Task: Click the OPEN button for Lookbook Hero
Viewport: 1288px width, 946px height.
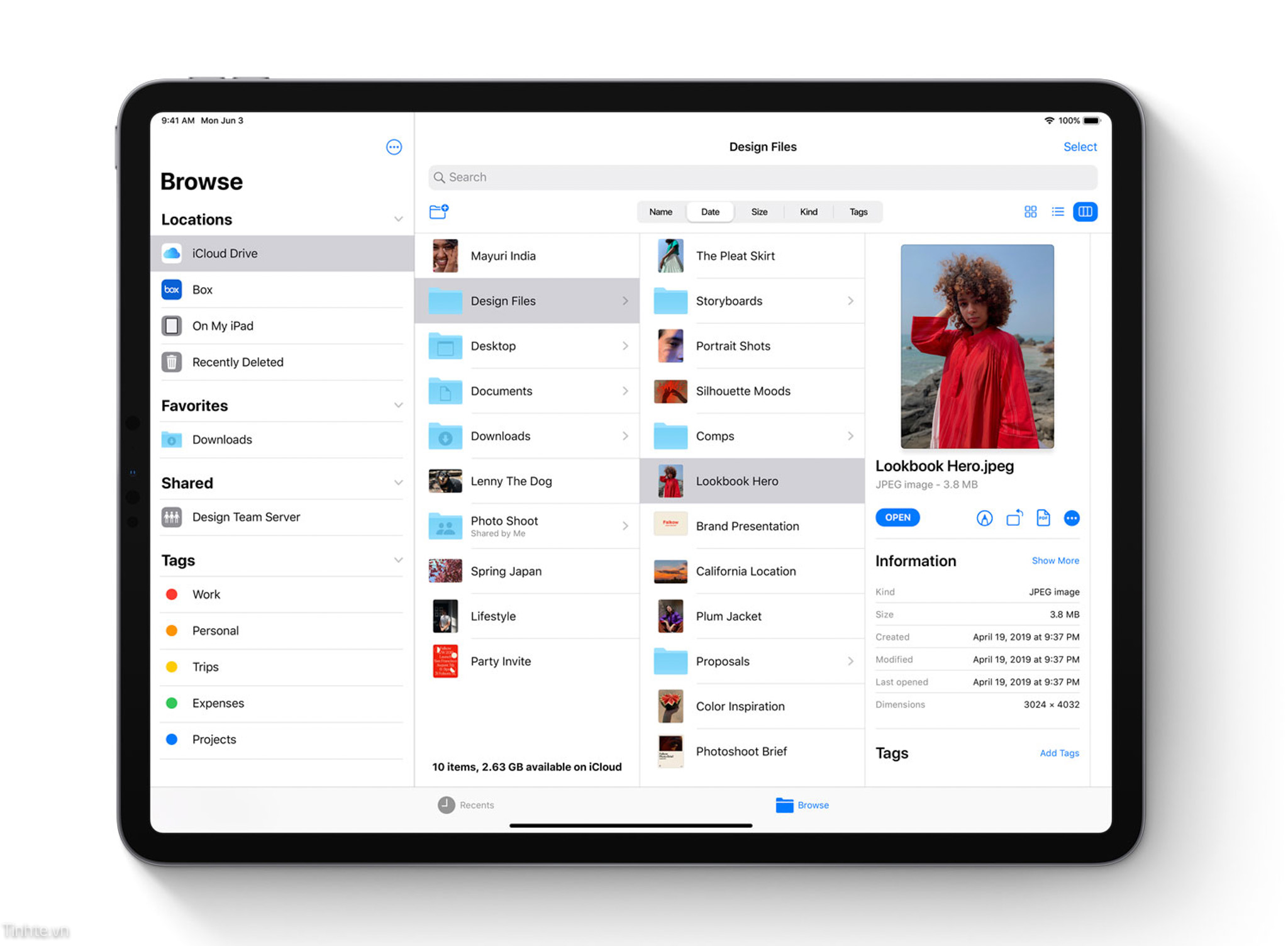Action: pyautogui.click(x=897, y=517)
